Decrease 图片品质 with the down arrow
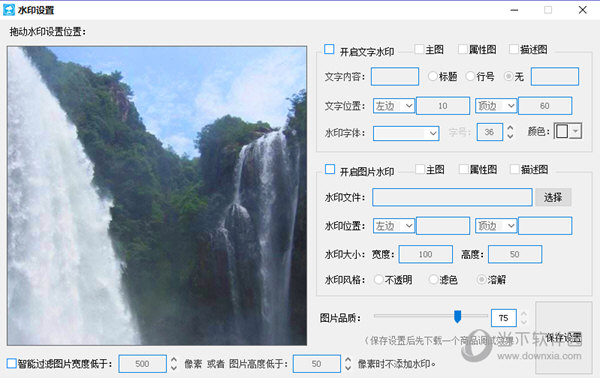Viewport: 600px width, 378px height. point(524,322)
